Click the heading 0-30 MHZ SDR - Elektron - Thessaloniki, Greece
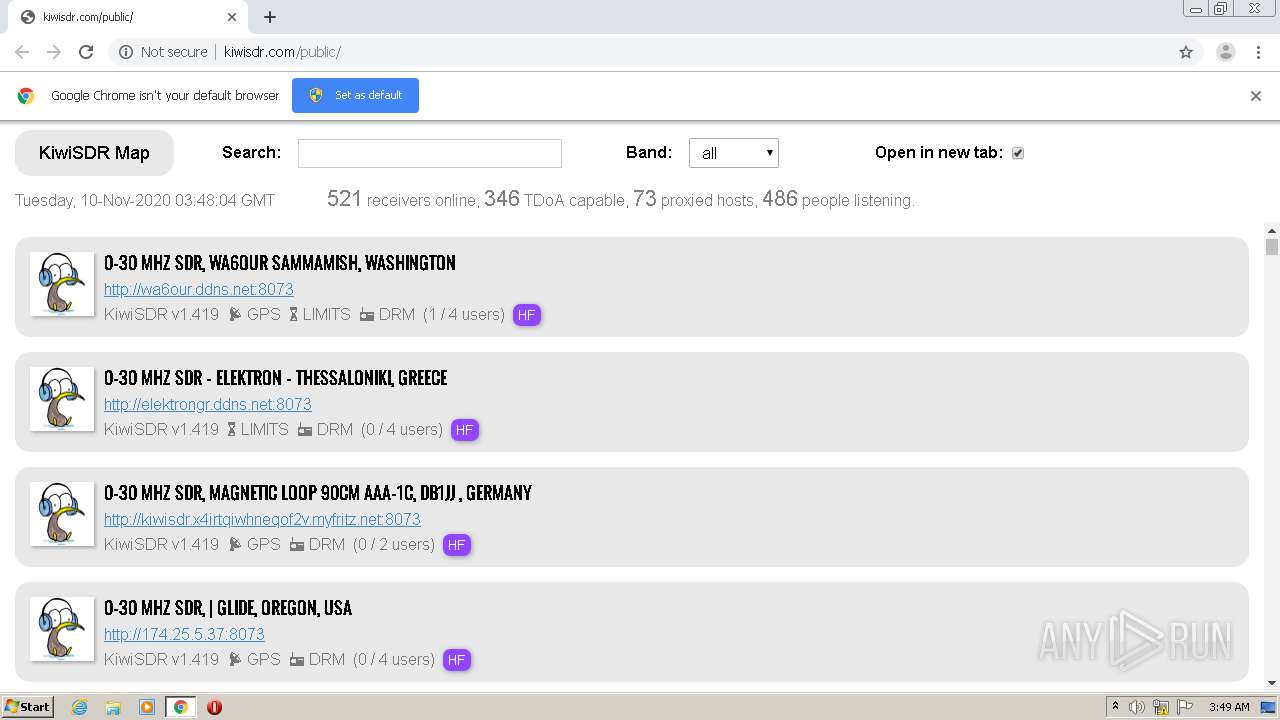This screenshot has height=720, width=1280. (276, 378)
